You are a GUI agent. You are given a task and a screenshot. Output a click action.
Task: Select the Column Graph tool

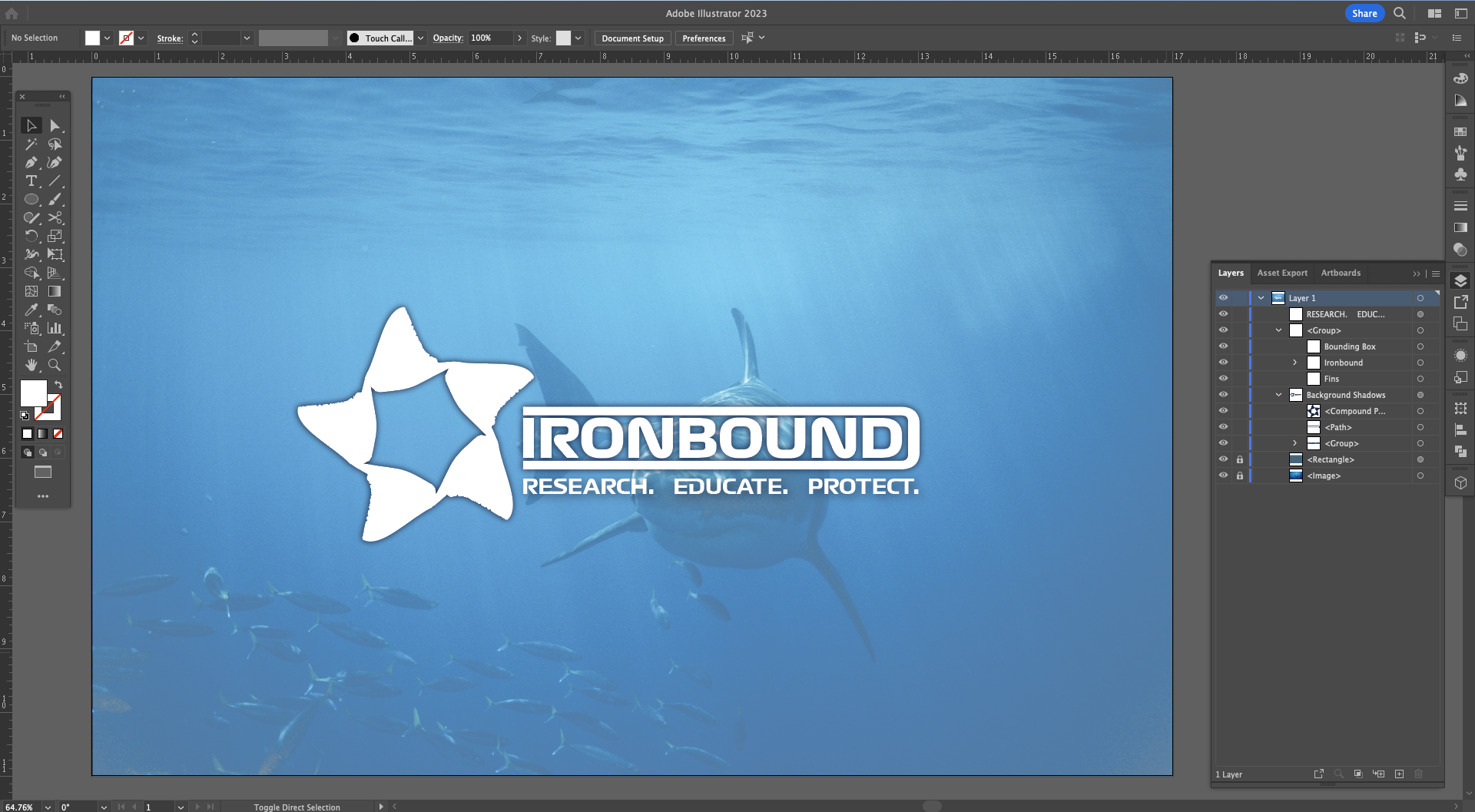[55, 328]
